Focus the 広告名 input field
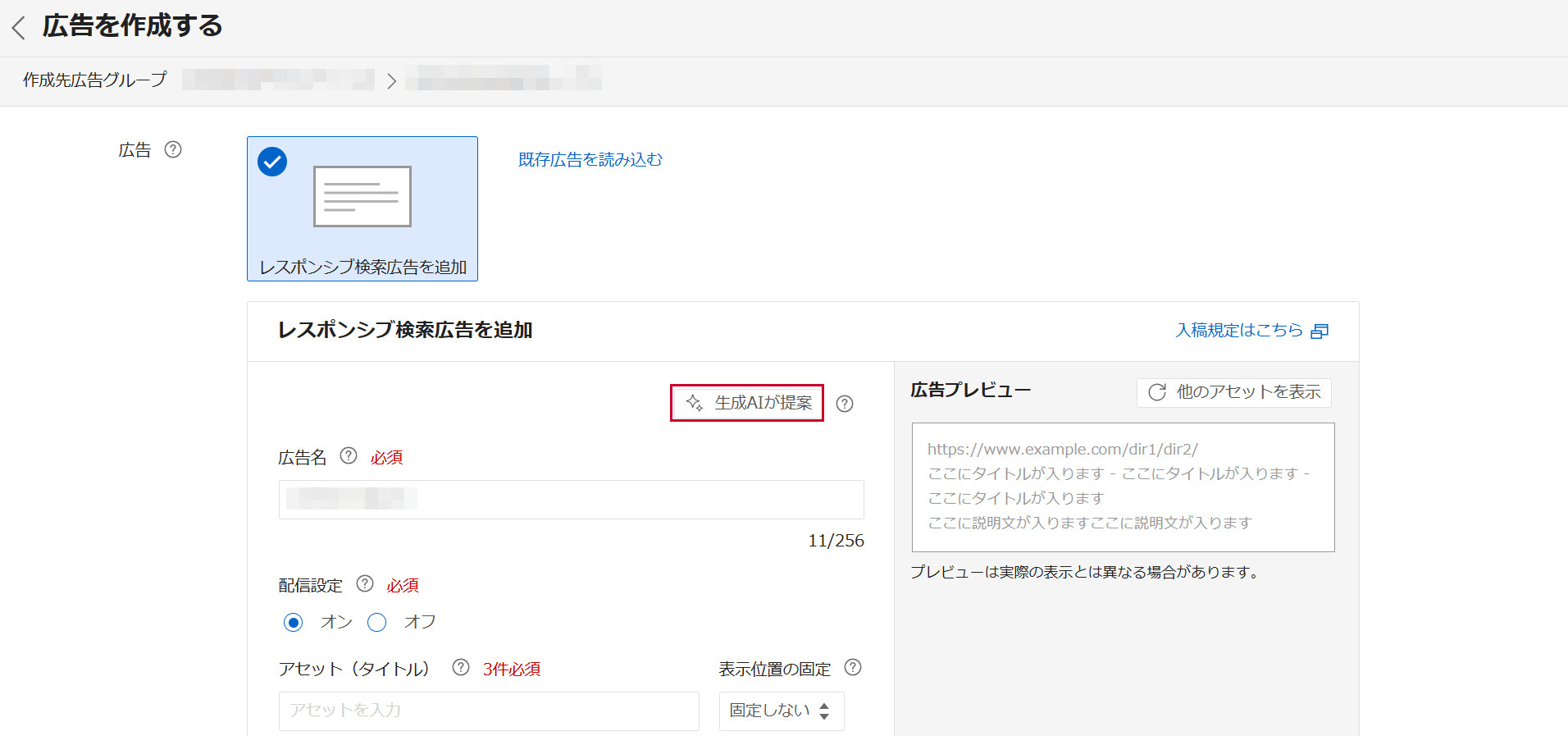Image resolution: width=1568 pixels, height=736 pixels. click(572, 500)
